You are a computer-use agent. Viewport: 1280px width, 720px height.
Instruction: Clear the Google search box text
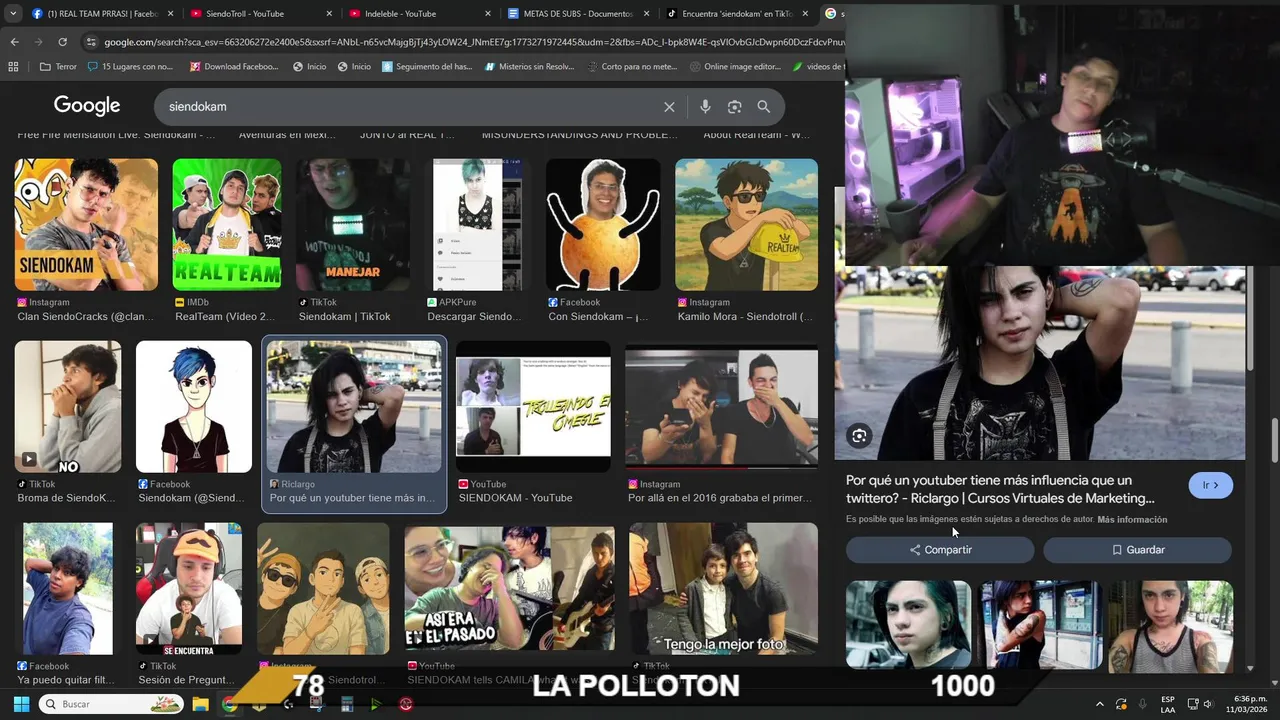[669, 107]
